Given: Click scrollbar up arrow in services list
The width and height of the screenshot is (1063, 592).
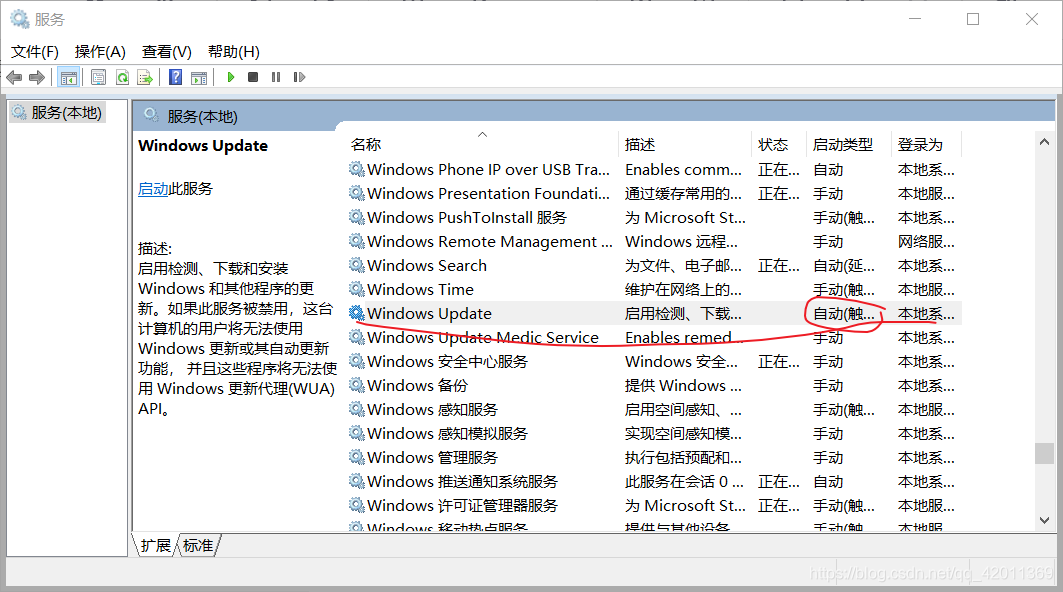Looking at the screenshot, I should (x=1044, y=142).
